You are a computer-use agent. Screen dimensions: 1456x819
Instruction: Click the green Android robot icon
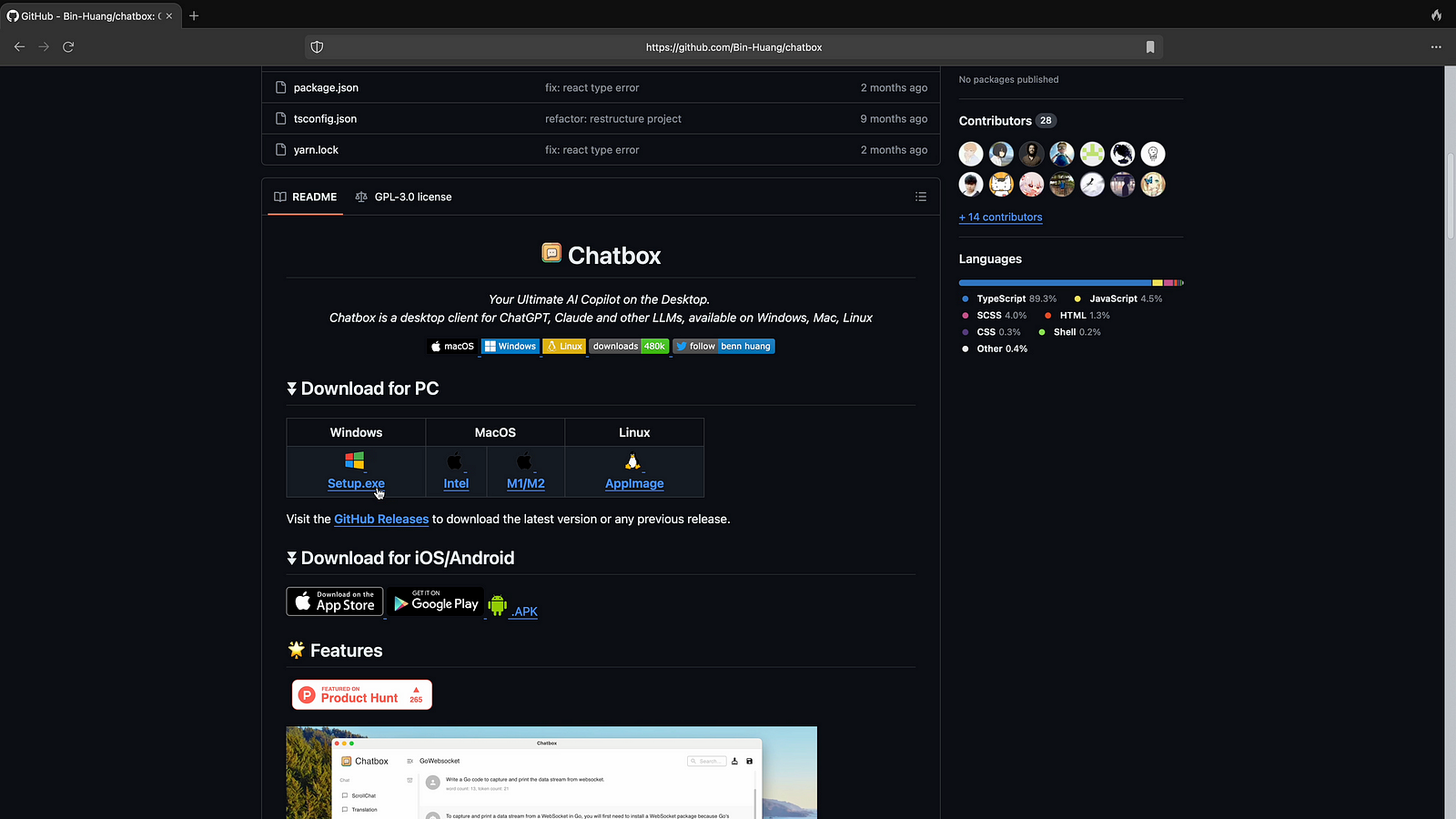tap(497, 605)
